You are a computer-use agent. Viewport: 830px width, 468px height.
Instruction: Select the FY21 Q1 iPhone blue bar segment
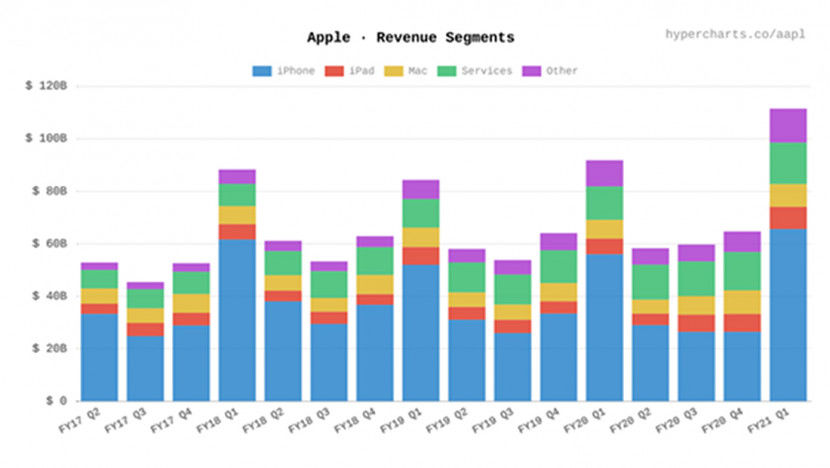(788, 315)
